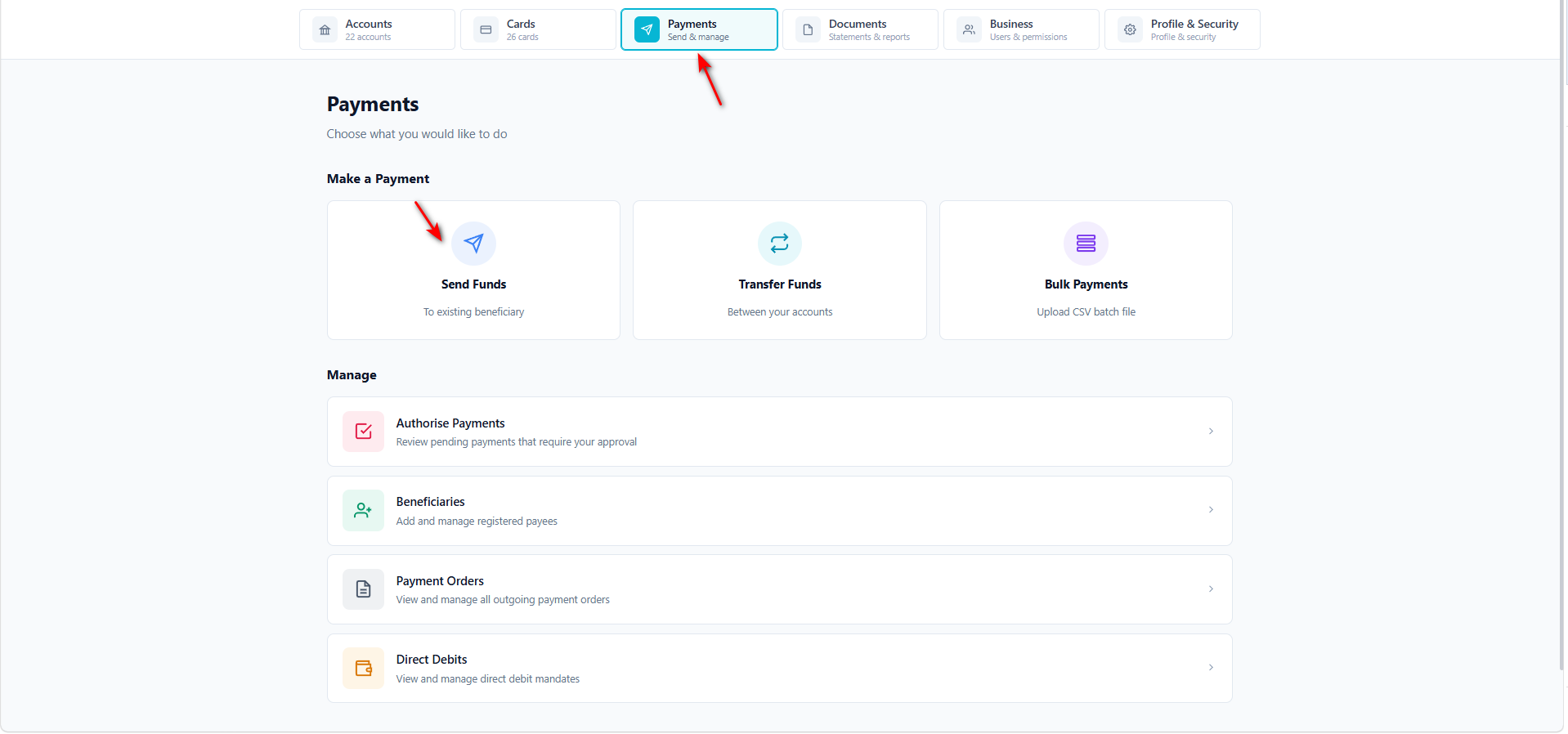Click '26 cards' subtitle text

point(522,38)
